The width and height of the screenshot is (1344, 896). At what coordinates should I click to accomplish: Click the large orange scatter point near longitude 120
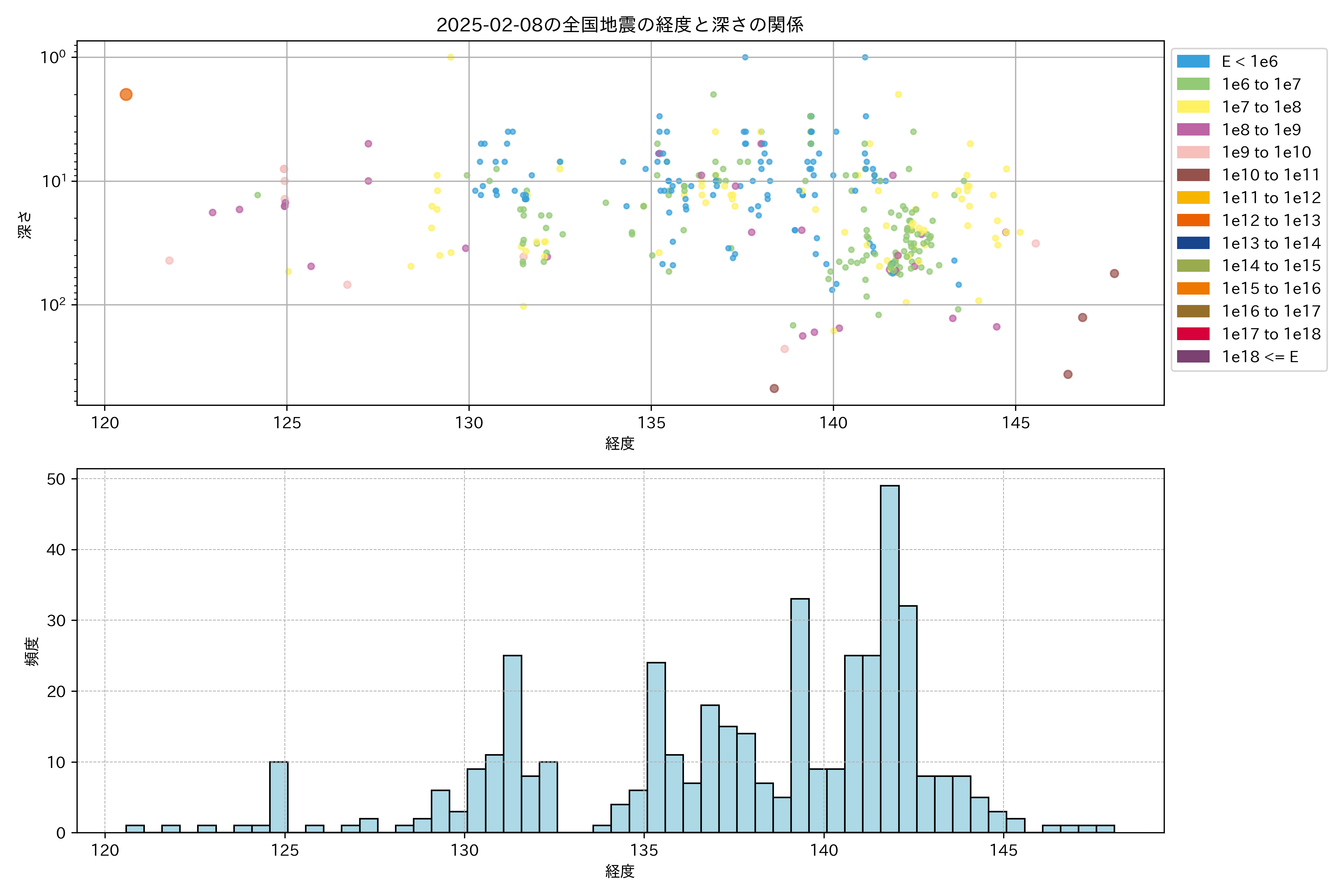tap(126, 94)
